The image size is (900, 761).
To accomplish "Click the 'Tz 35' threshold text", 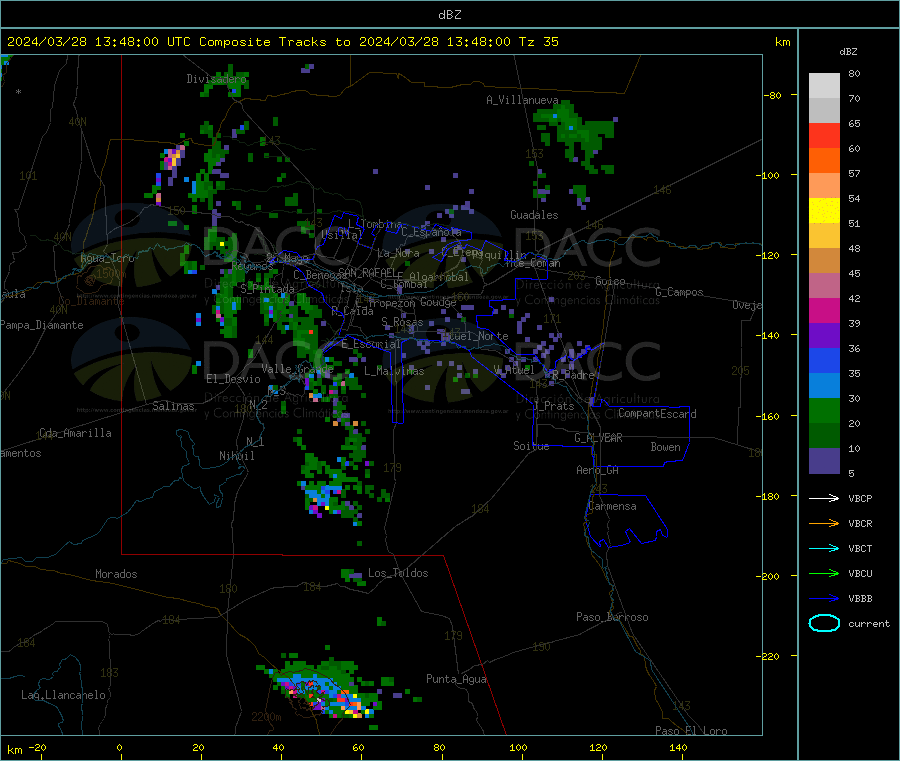I will click(x=538, y=42).
